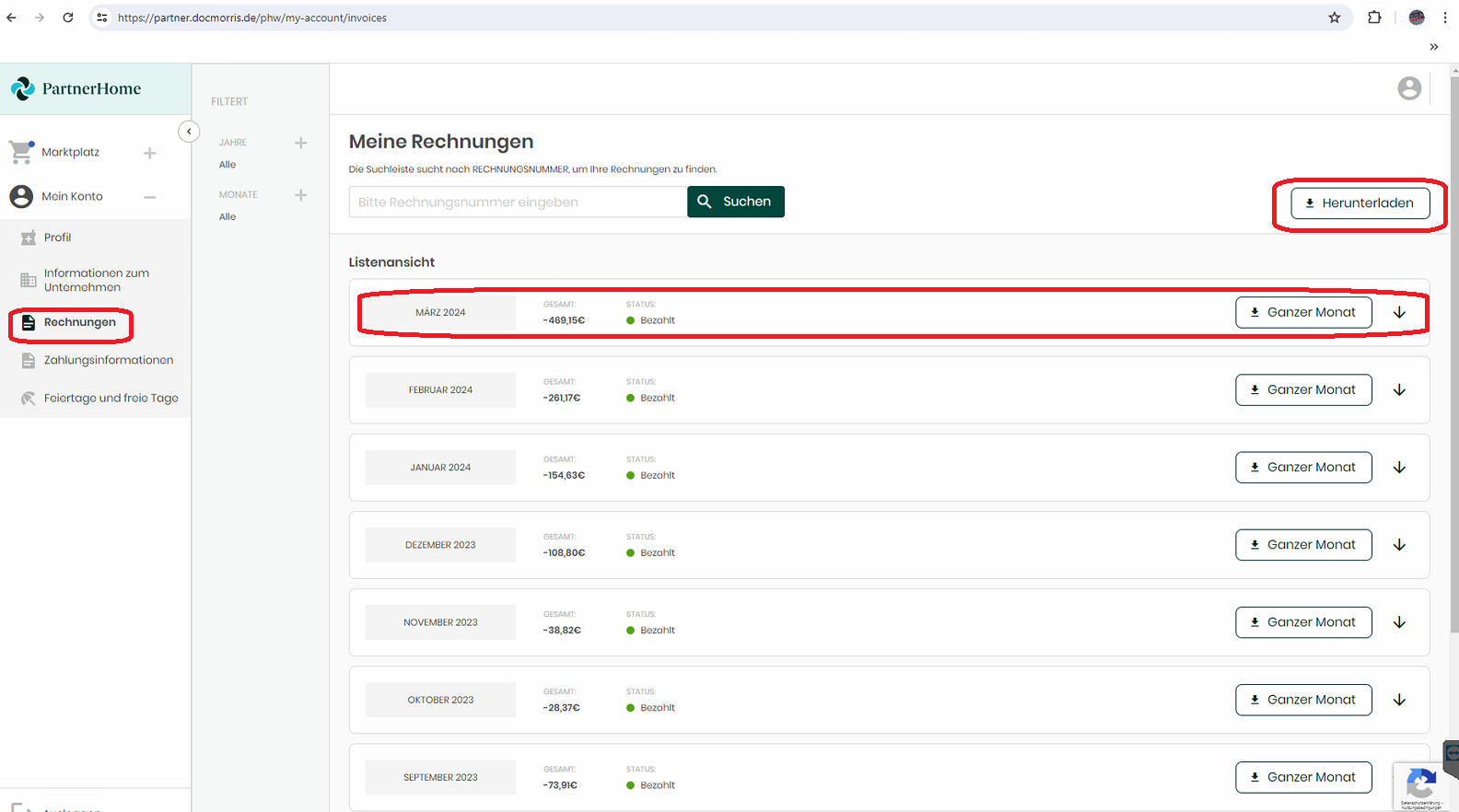The image size is (1459, 812).
Task: Go to Zahlungsinformationen in sidebar
Action: (x=108, y=360)
